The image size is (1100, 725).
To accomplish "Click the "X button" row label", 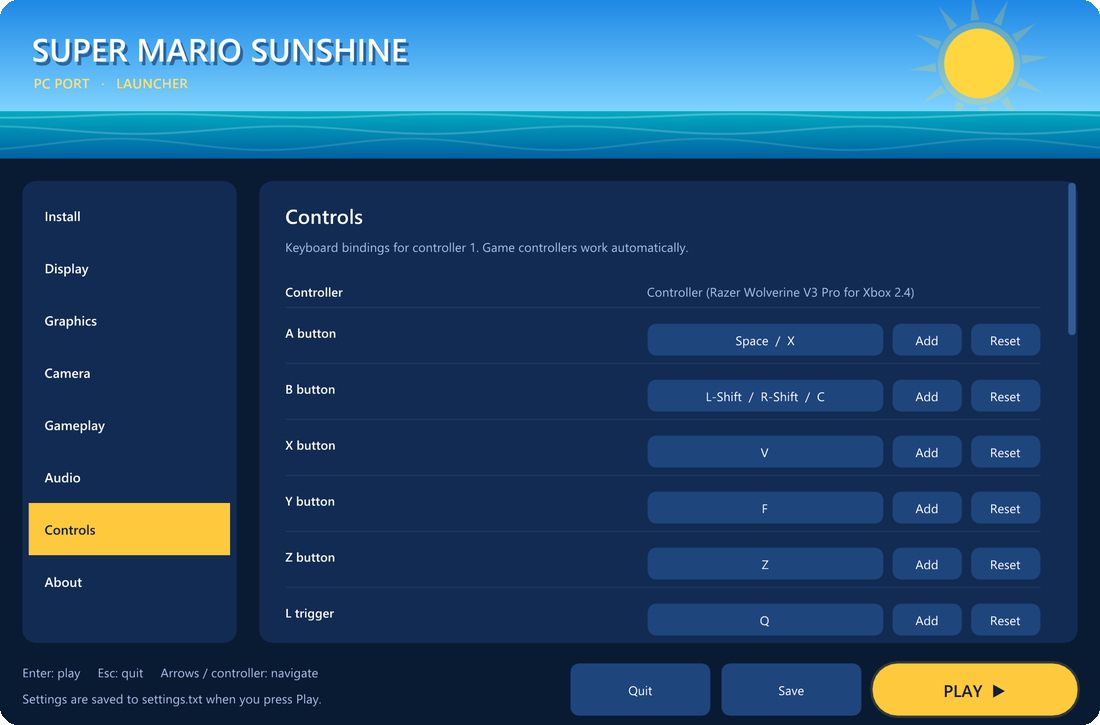I will click(309, 445).
